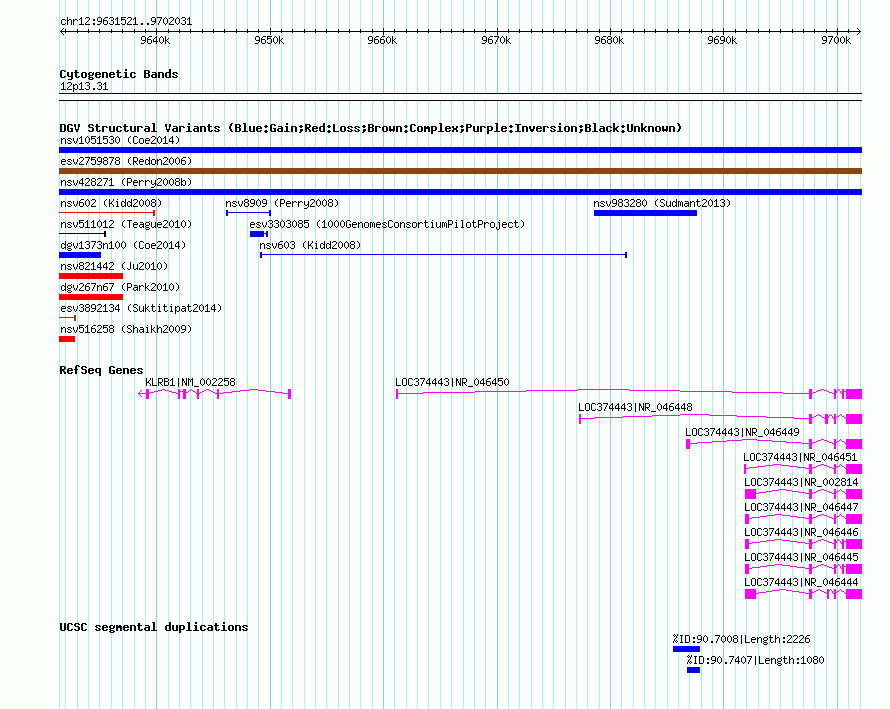Click the nsv1051530 (Coe2014) blue gain bar

(460, 150)
